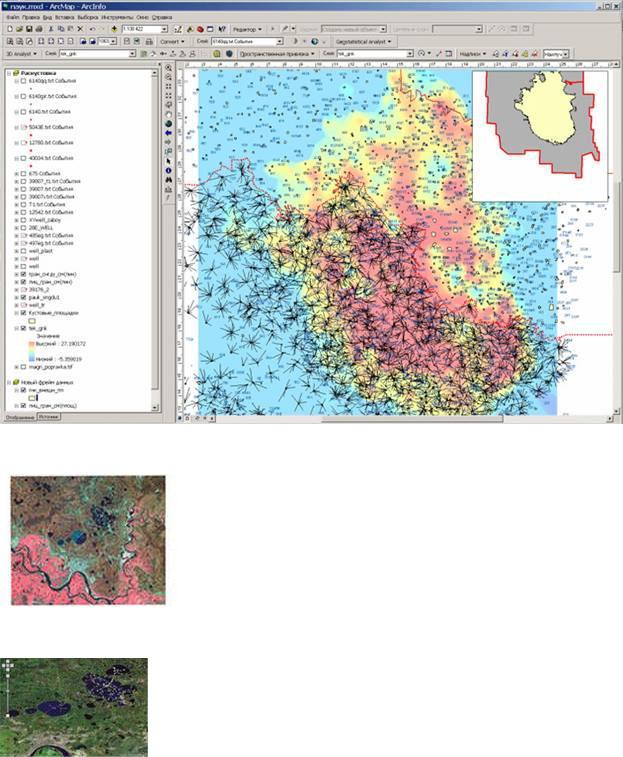Collapse the Раскустовка data frame tree
The image size is (623, 757).
click(9, 73)
